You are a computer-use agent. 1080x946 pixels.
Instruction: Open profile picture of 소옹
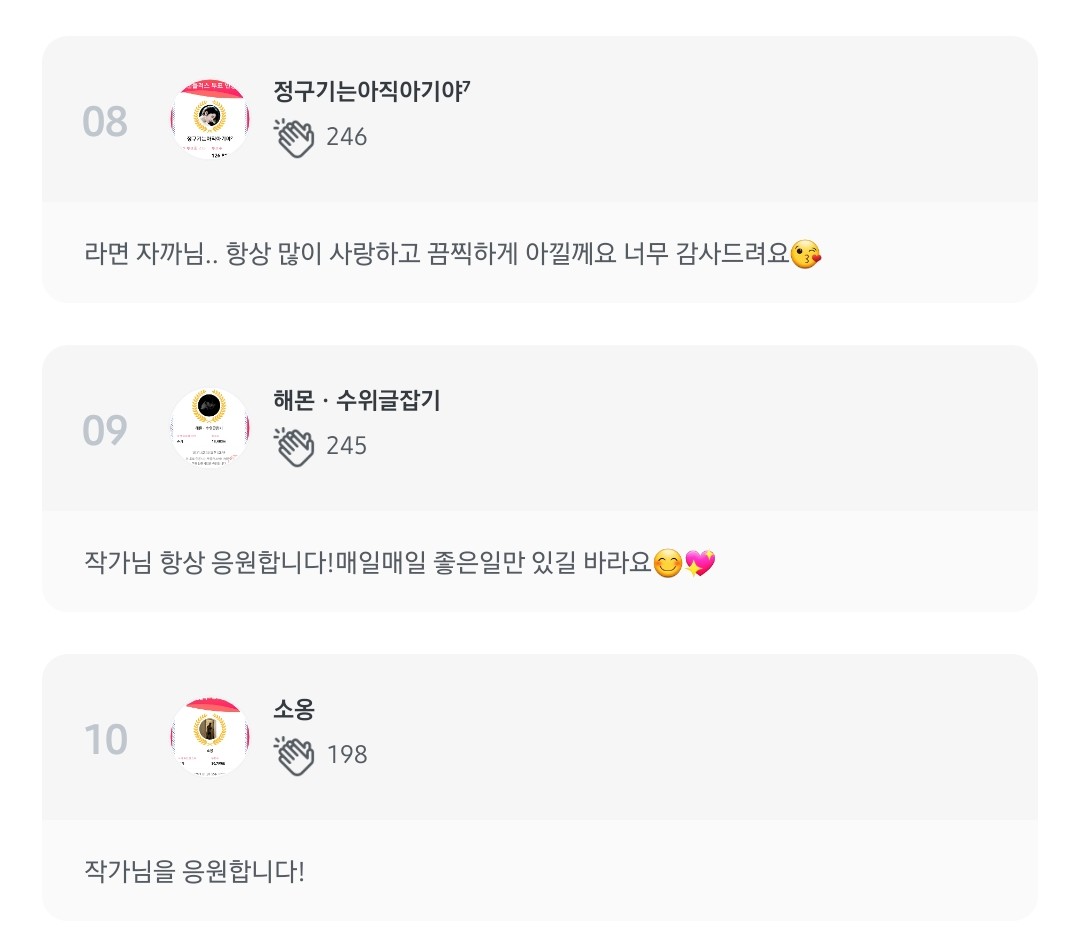[210, 737]
